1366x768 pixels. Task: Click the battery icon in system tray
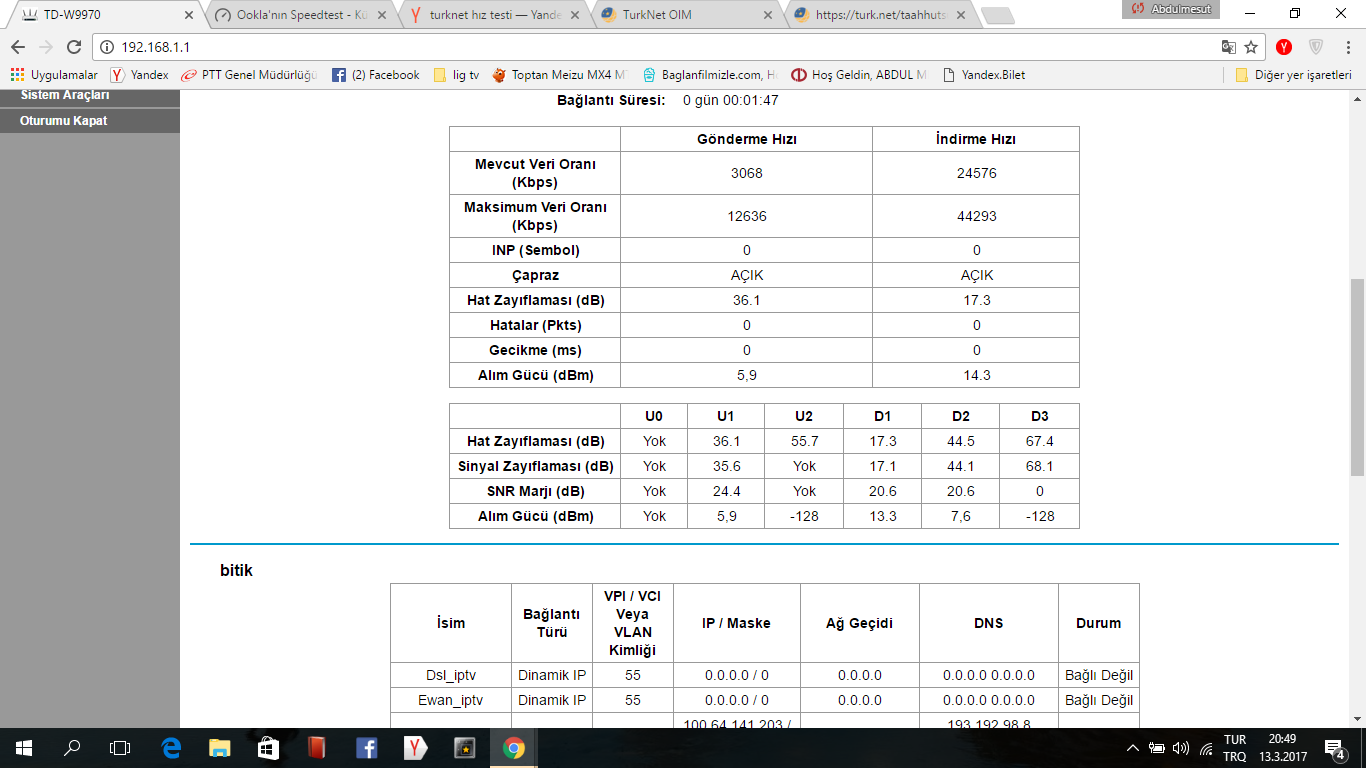pyautogui.click(x=1156, y=748)
